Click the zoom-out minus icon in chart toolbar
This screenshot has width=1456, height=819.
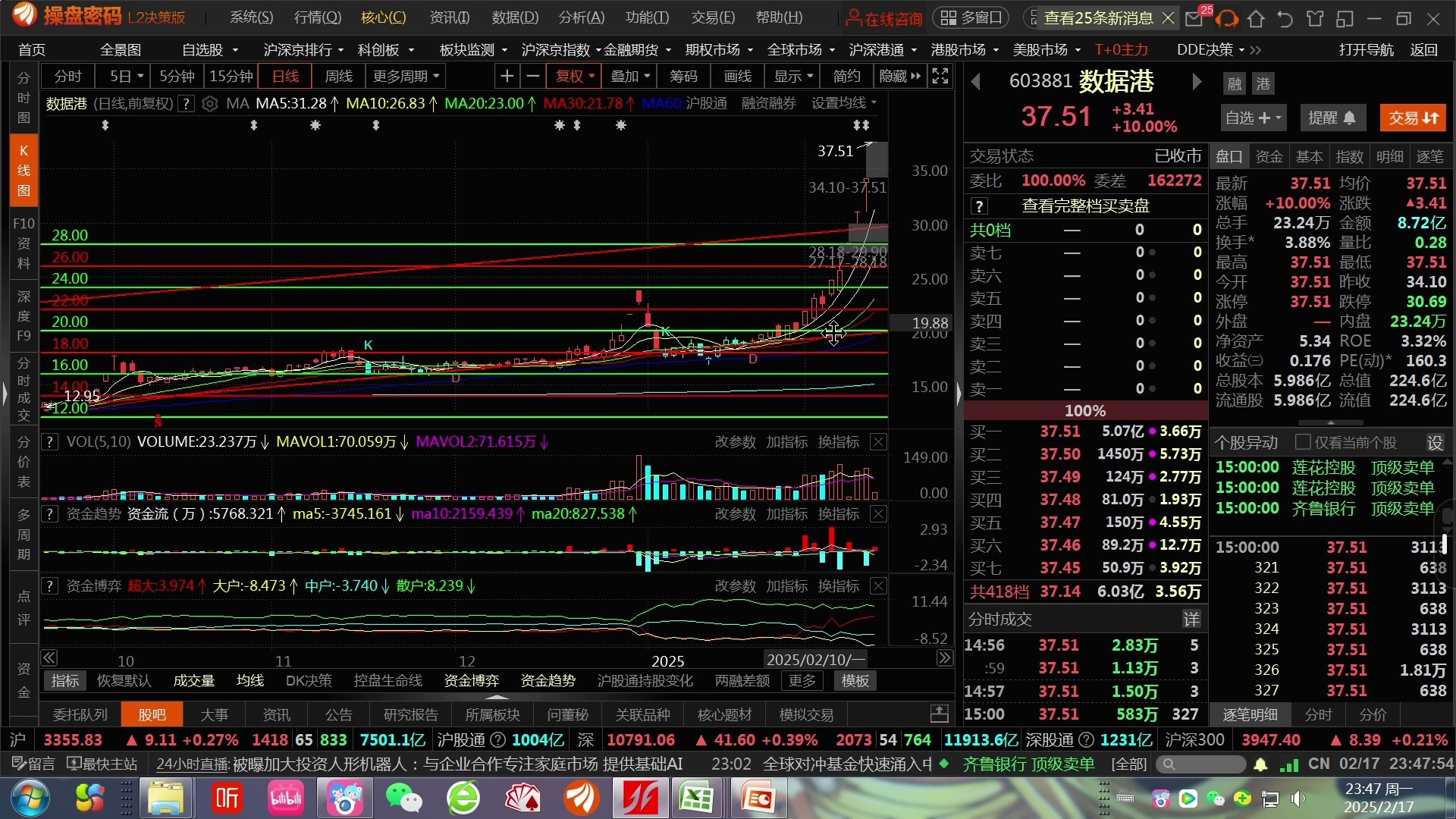pos(532,77)
